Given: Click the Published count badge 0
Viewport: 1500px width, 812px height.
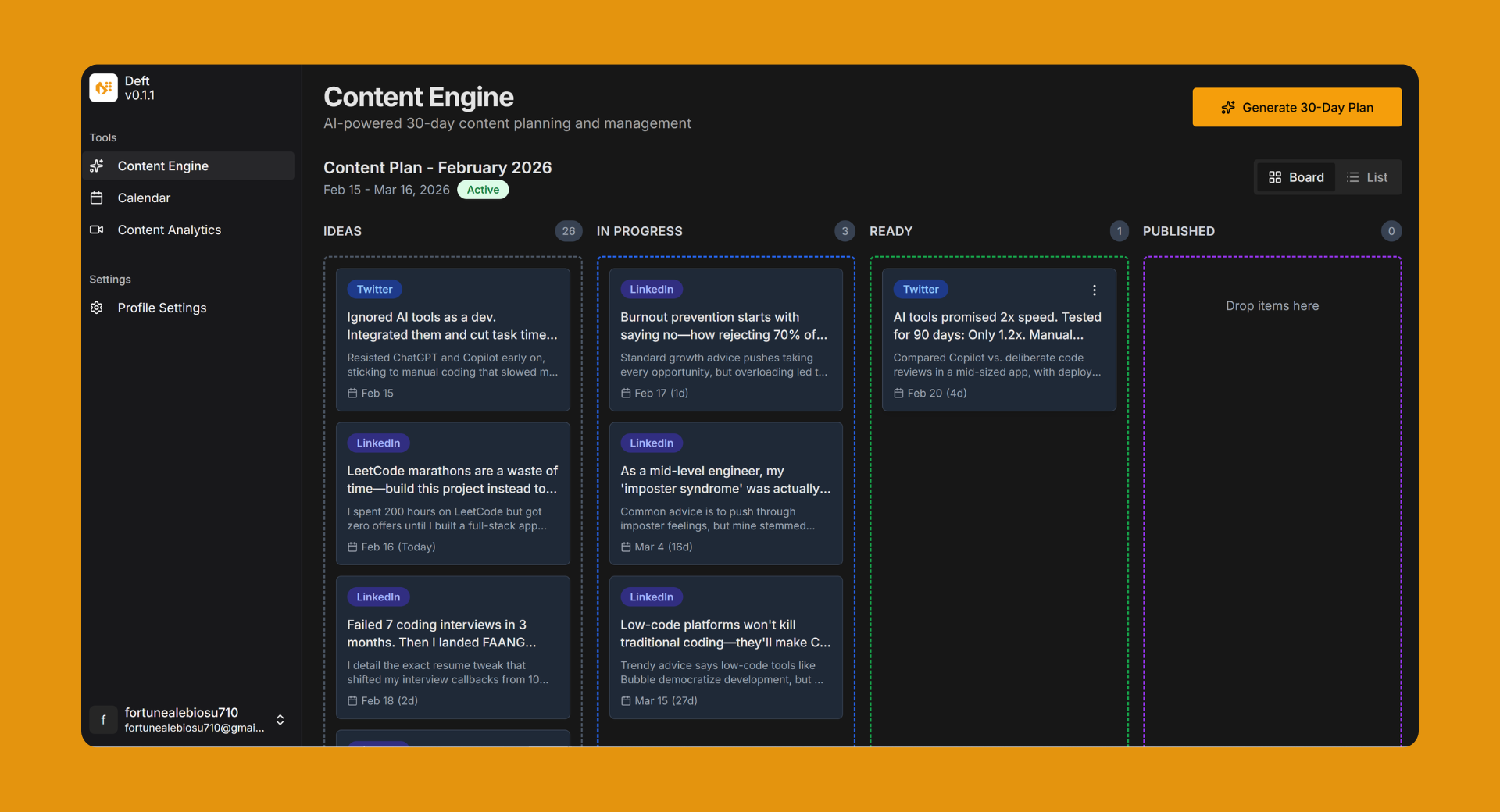Looking at the screenshot, I should [x=1391, y=231].
